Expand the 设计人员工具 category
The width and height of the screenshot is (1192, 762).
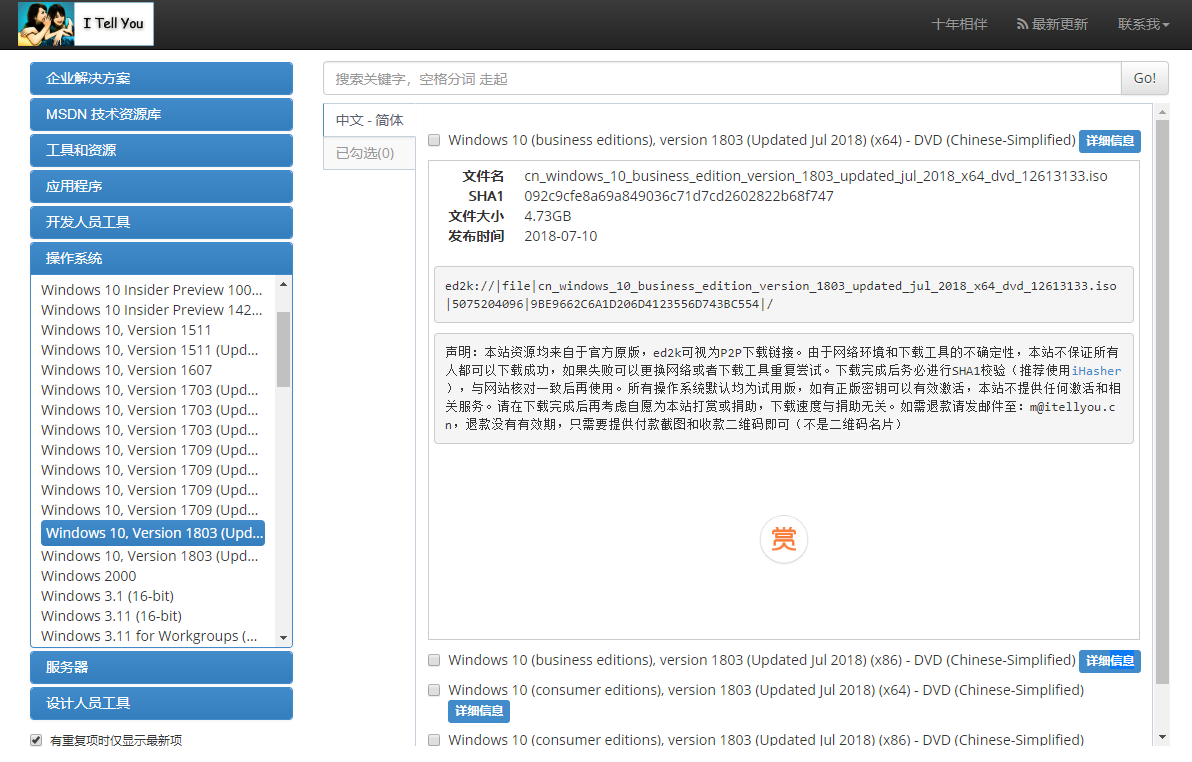click(161, 703)
